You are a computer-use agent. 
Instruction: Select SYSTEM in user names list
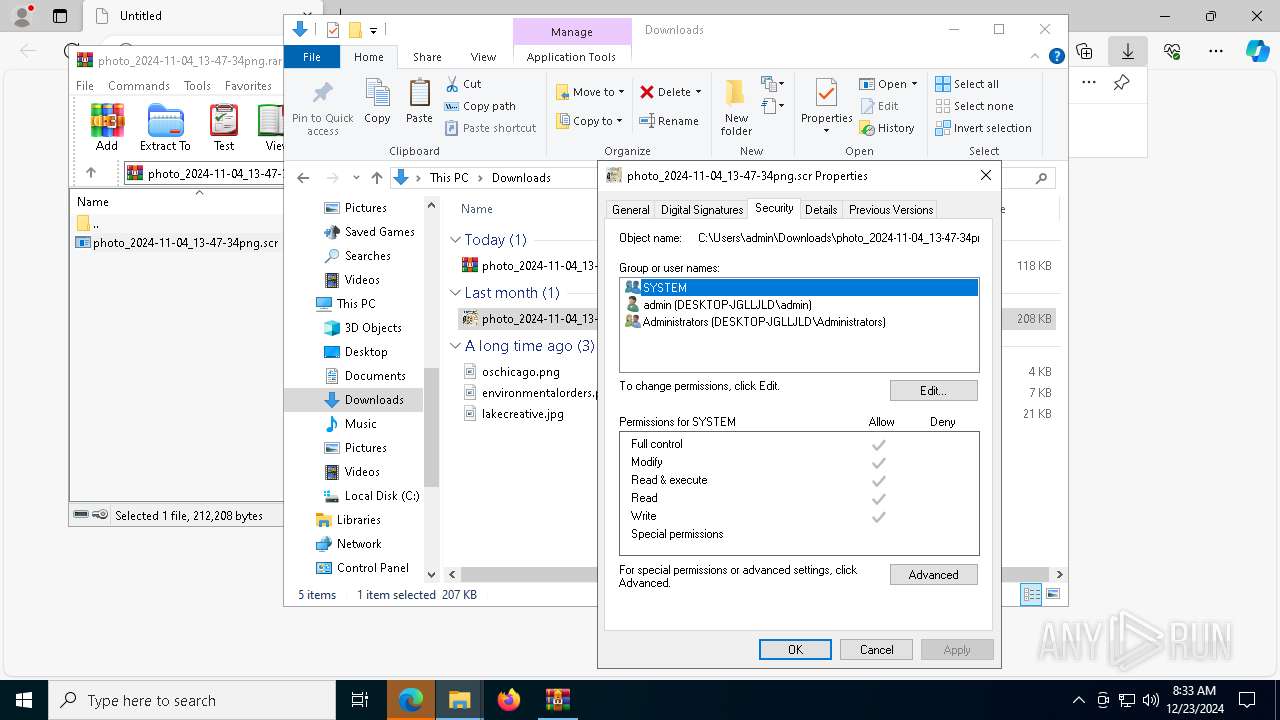click(799, 288)
